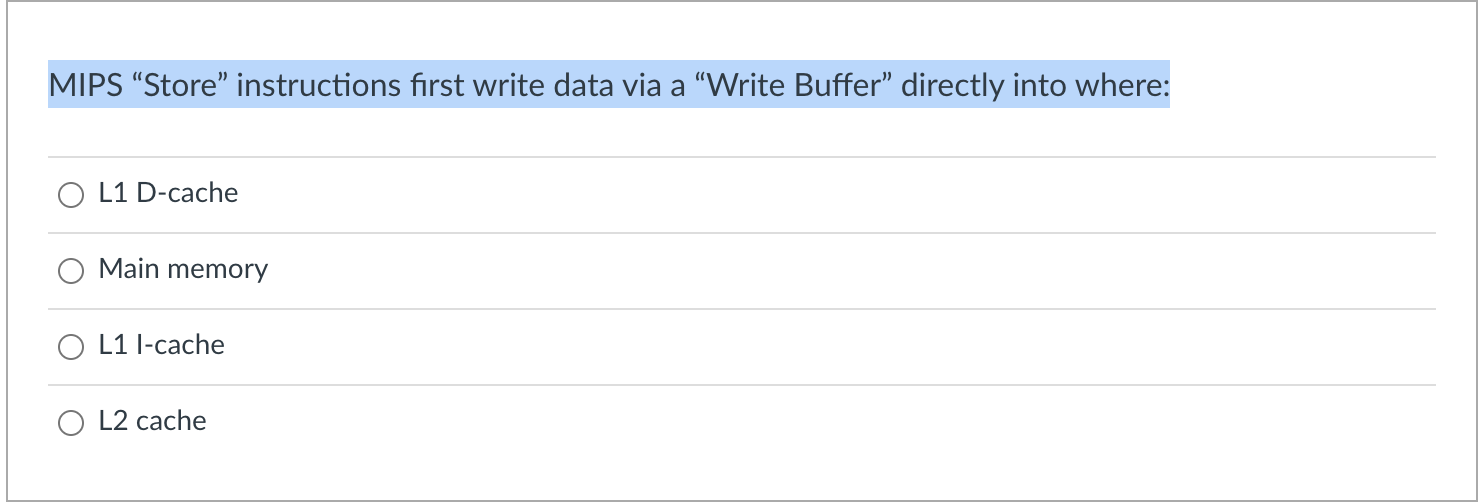This screenshot has height=502, width=1480.
Task: Click the "Main memory" answer label text
Action: tap(183, 269)
